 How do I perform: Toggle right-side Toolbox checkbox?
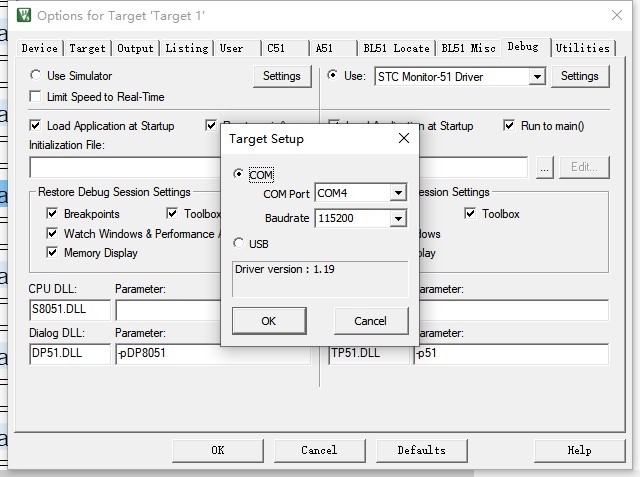(470, 213)
